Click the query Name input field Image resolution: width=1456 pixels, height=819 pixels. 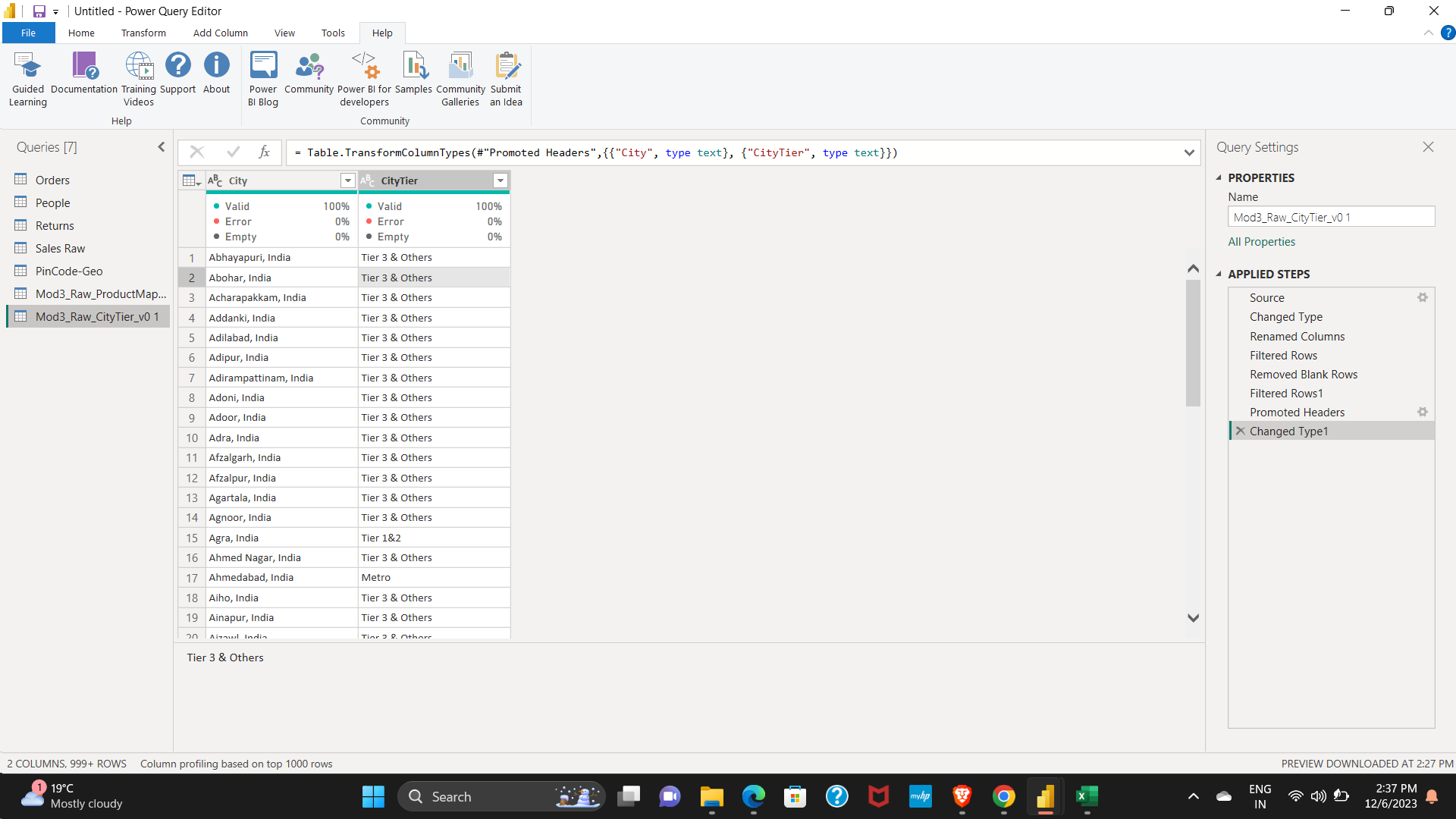tap(1331, 217)
